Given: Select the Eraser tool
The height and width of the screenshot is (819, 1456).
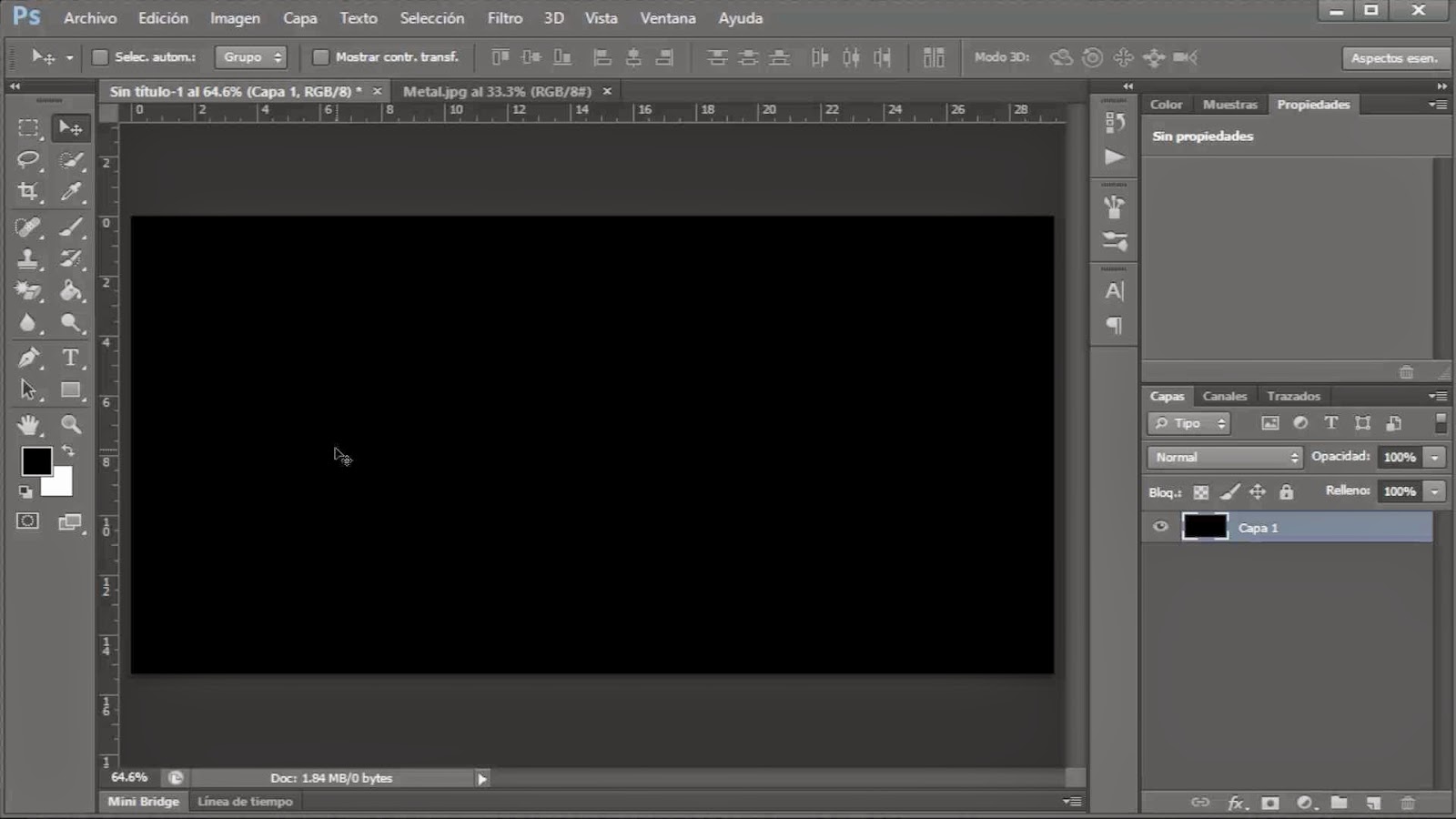Looking at the screenshot, I should [x=28, y=291].
